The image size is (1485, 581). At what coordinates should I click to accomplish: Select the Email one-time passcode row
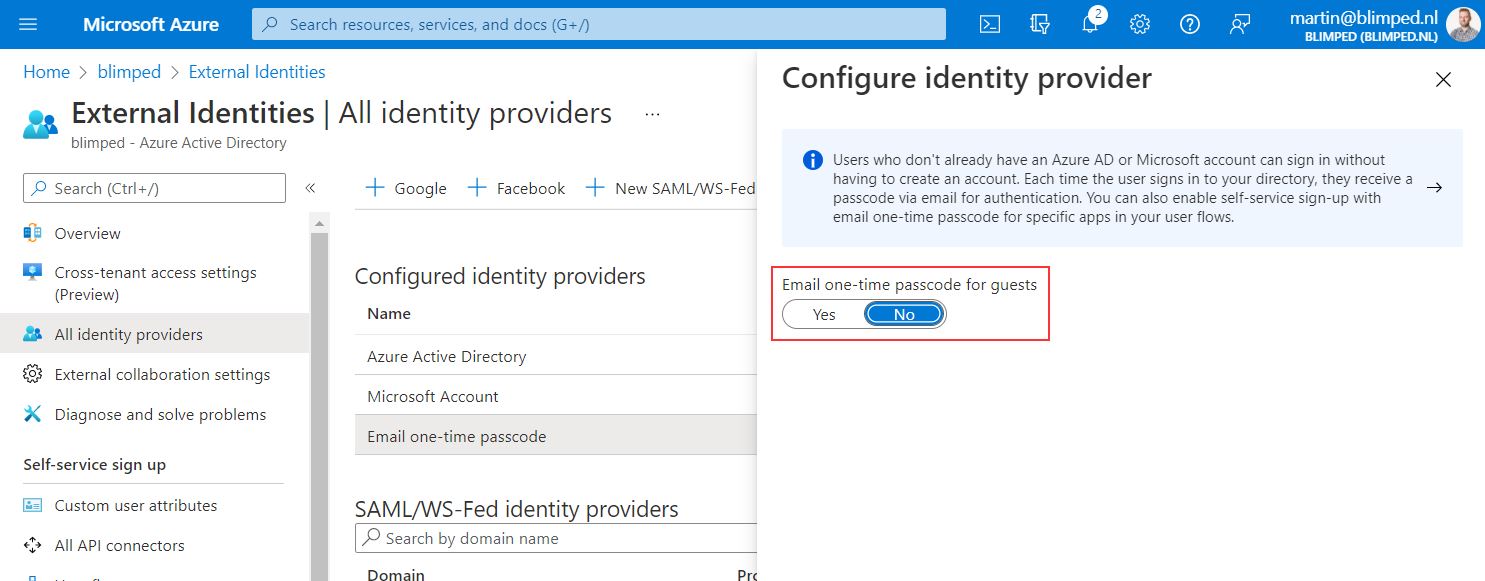(x=556, y=436)
